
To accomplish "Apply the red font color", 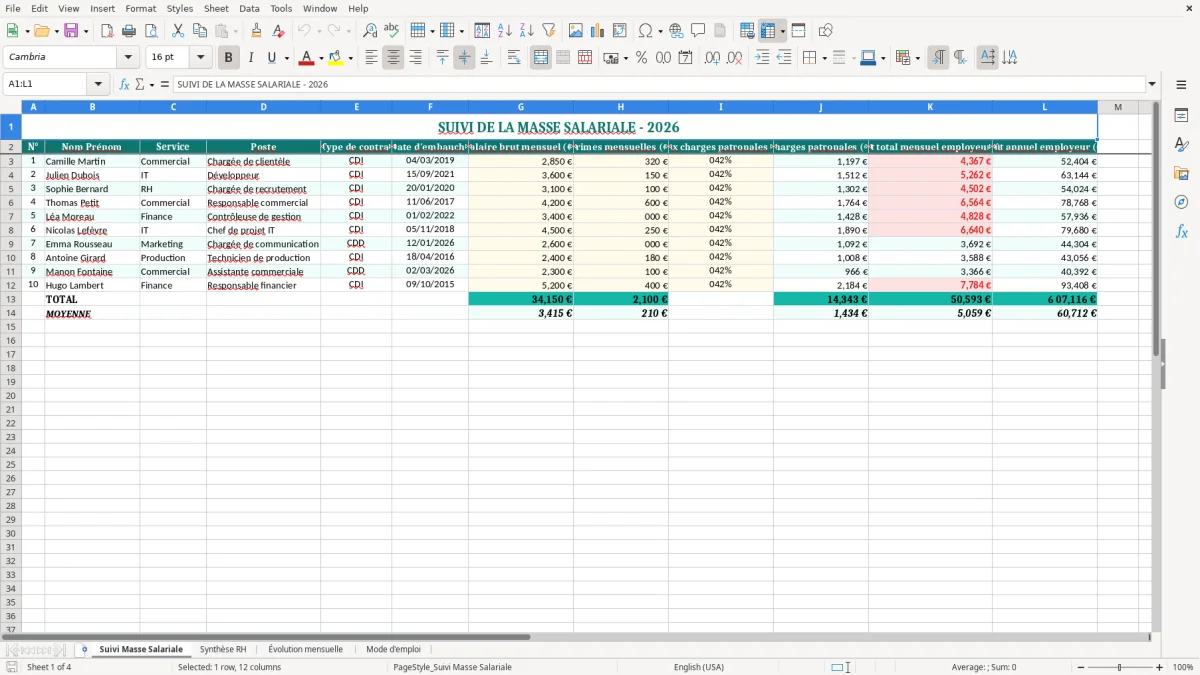I will pyautogui.click(x=307, y=58).
